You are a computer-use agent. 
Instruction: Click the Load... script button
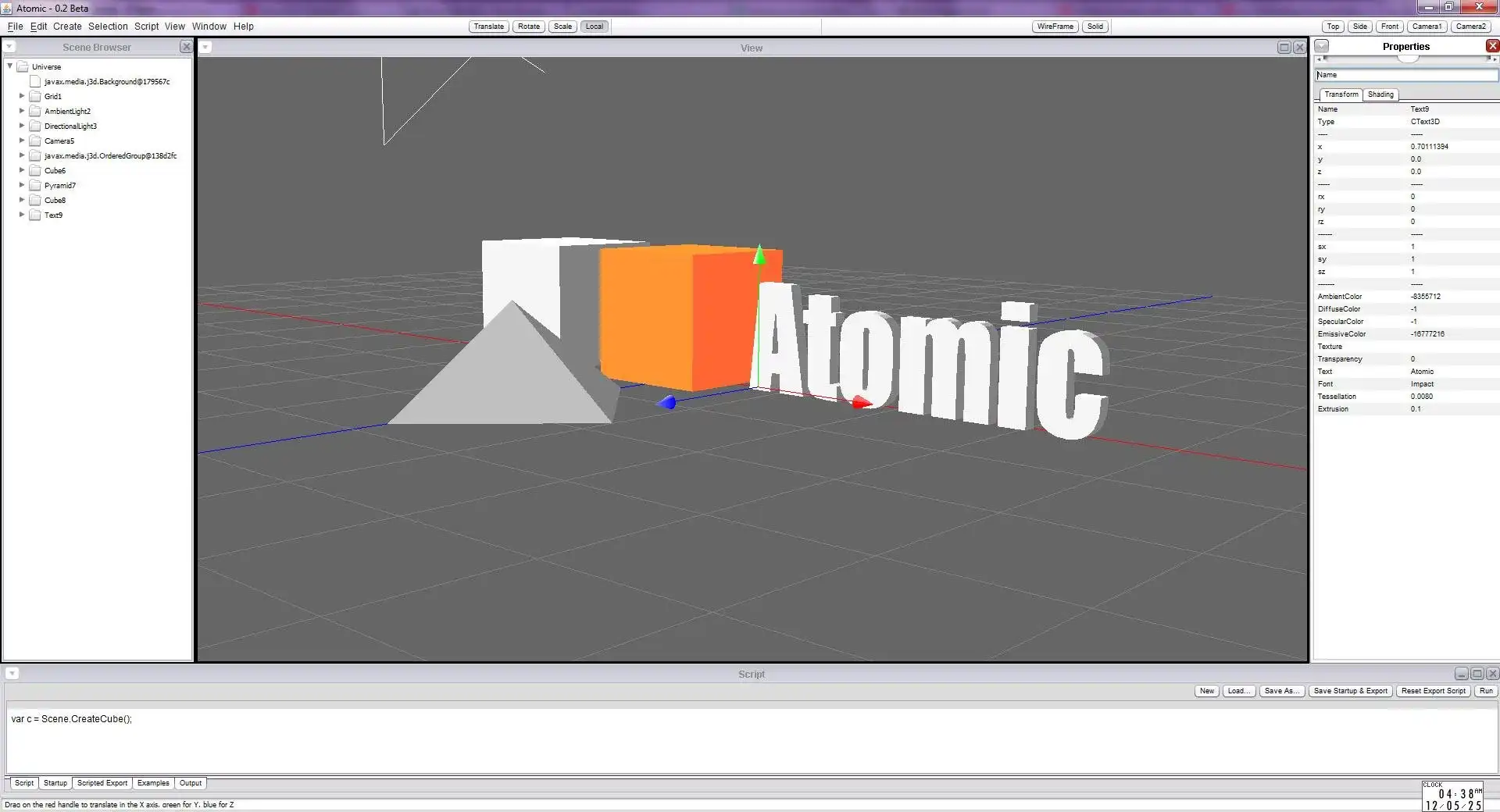(x=1239, y=691)
